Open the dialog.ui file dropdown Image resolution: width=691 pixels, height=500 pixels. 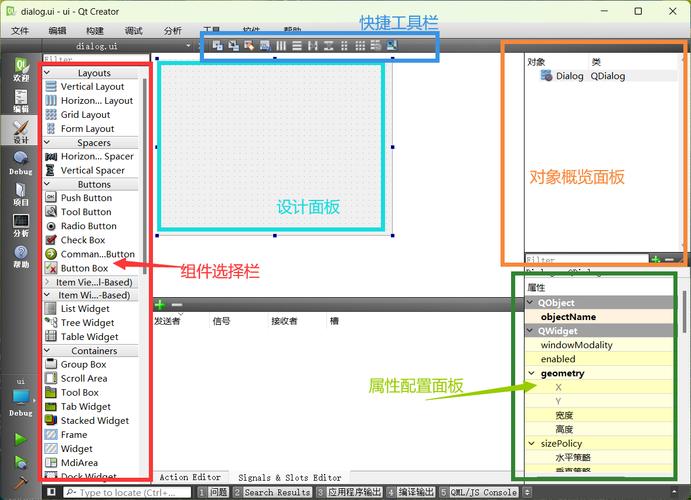pyautogui.click(x=189, y=45)
